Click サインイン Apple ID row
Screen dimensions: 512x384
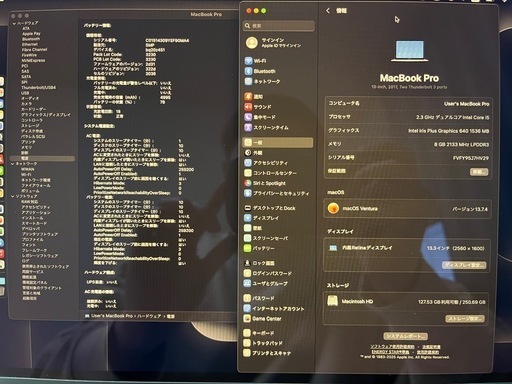[x=279, y=43]
